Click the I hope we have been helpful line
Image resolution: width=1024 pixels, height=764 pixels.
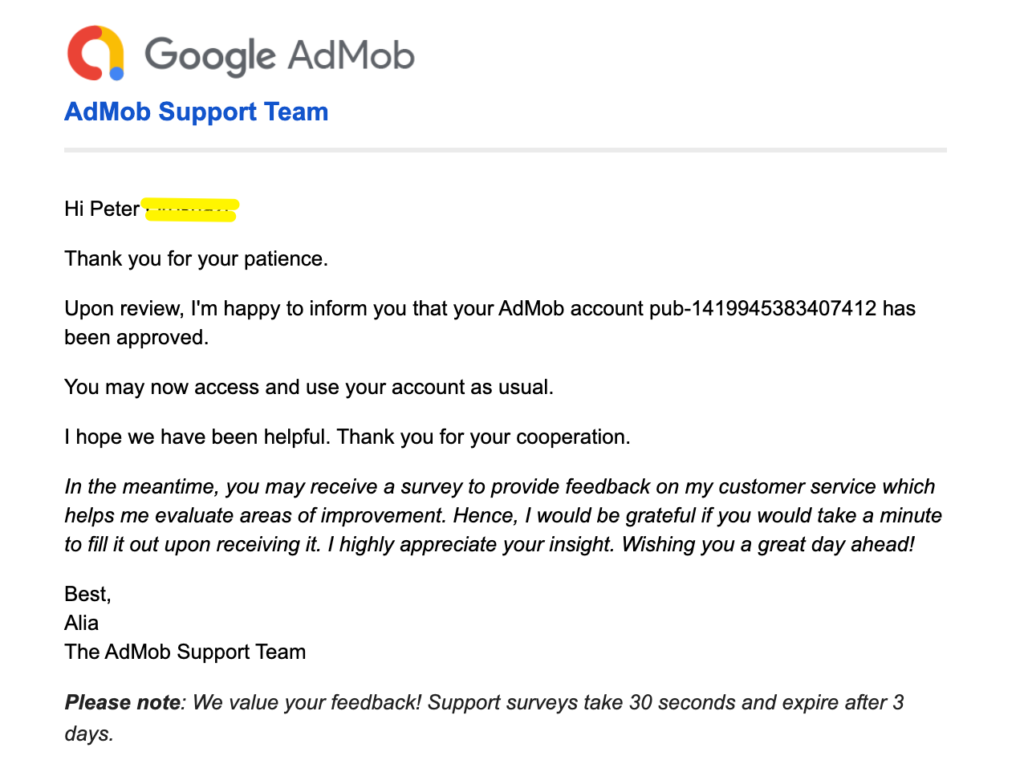(x=347, y=437)
